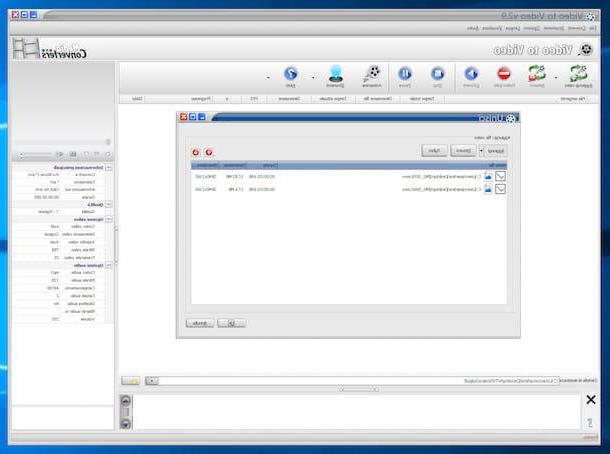Click Pulisci button in Unisci dialog
This screenshot has height=454, width=610.
(x=434, y=151)
